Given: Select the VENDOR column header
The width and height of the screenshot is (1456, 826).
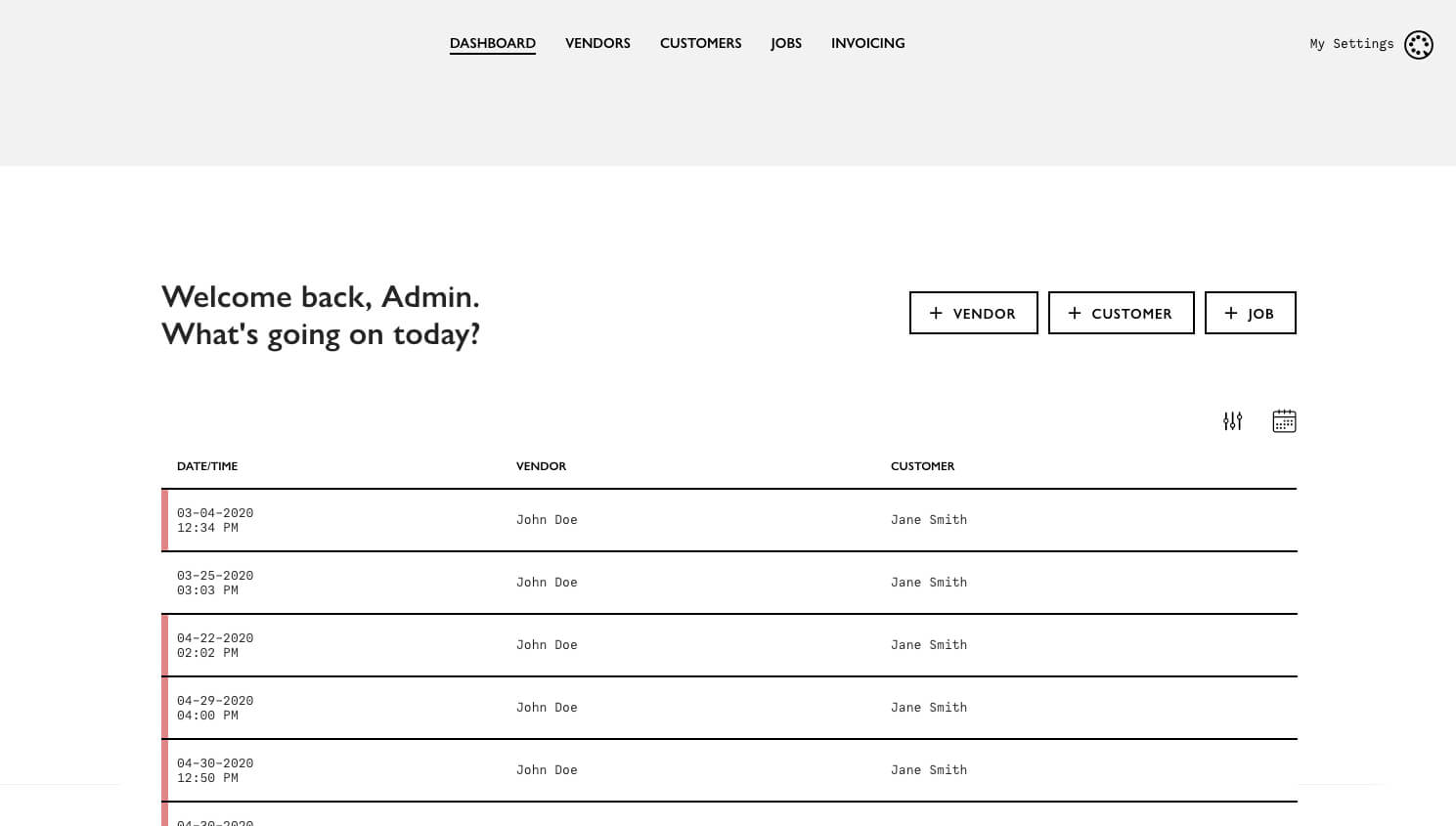Looking at the screenshot, I should (x=541, y=466).
